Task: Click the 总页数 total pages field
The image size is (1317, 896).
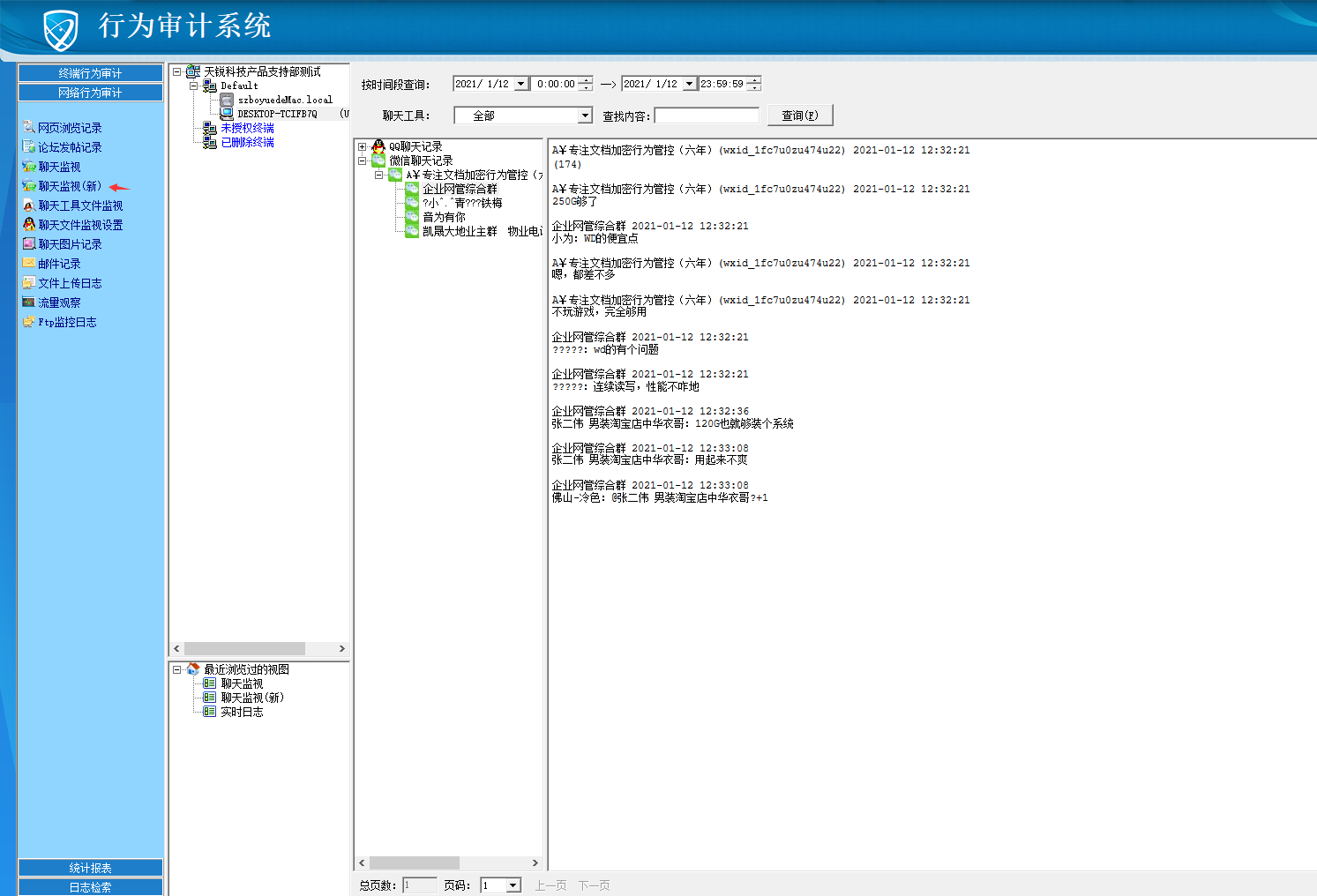Action: point(420,885)
